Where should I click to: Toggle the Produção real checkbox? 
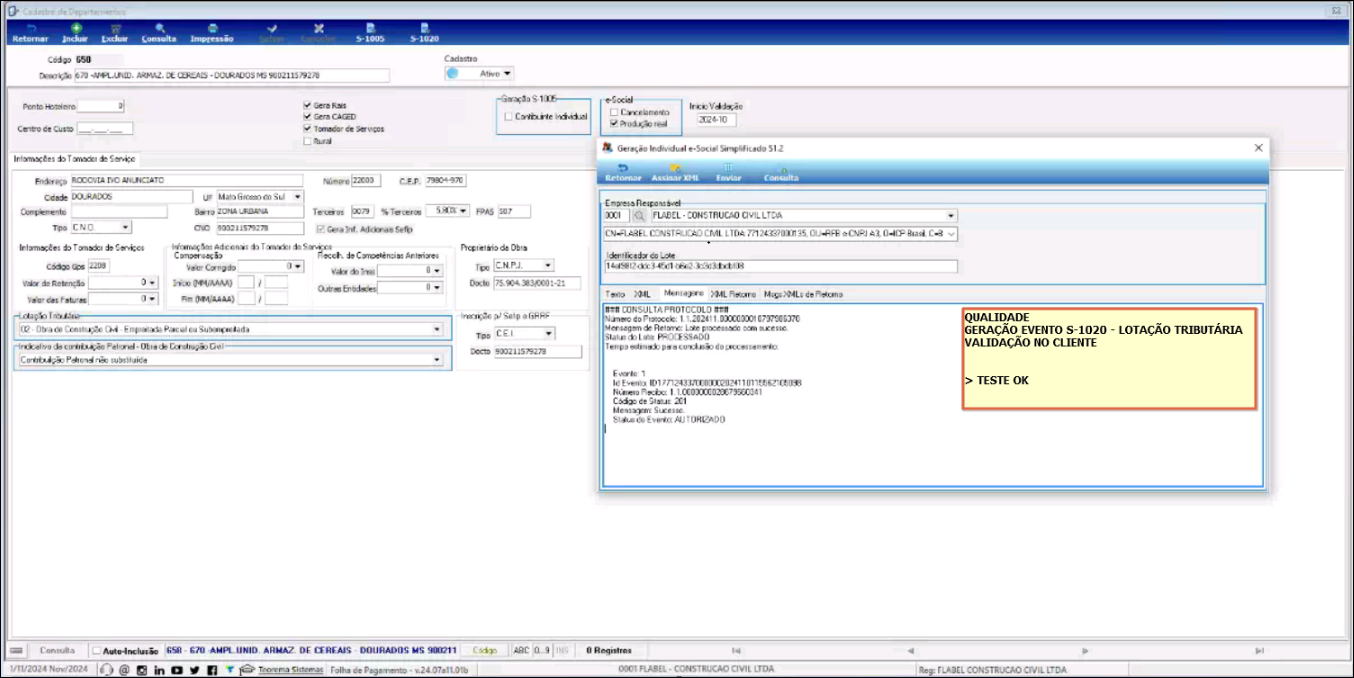click(614, 124)
